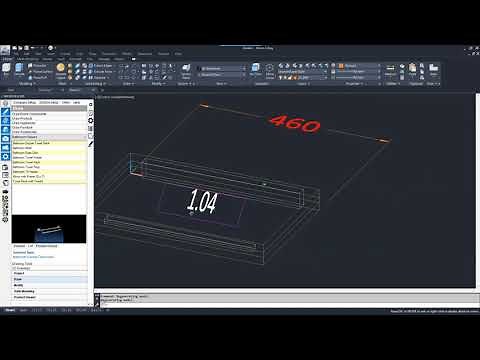Screen dimensions: 480x360
Task: Select the white 1.04 text in viewport
Action: tap(202, 201)
